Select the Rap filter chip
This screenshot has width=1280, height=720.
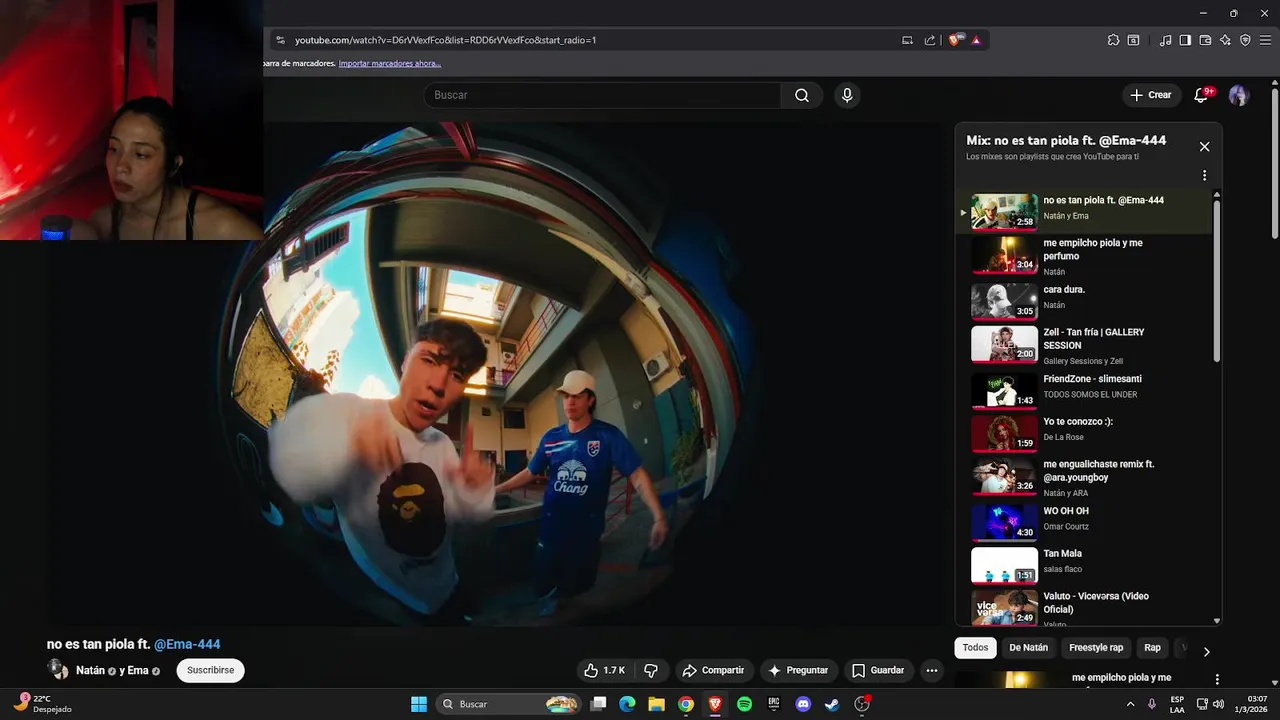coord(1152,647)
